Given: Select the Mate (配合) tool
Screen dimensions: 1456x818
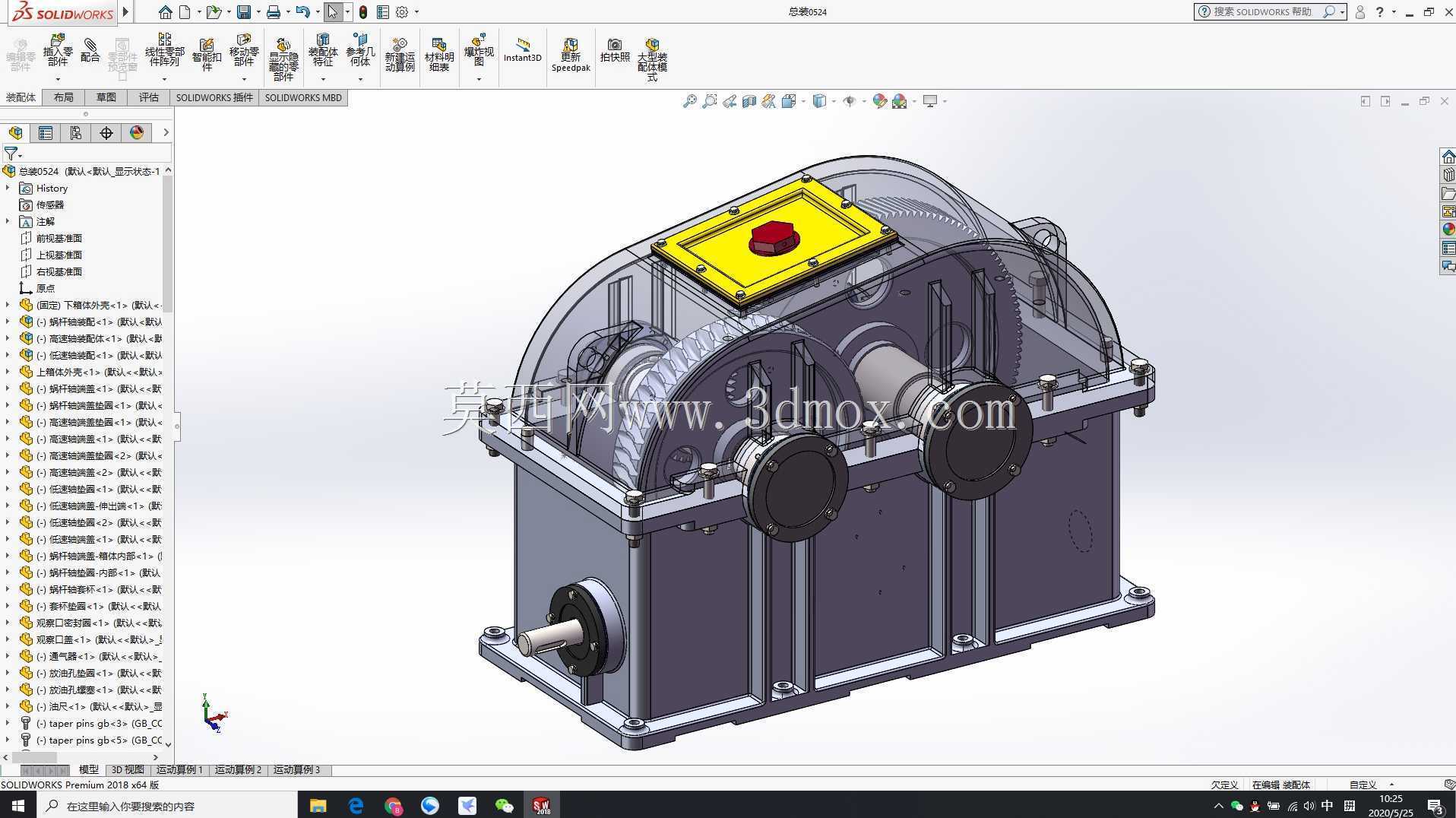Looking at the screenshot, I should (90, 50).
